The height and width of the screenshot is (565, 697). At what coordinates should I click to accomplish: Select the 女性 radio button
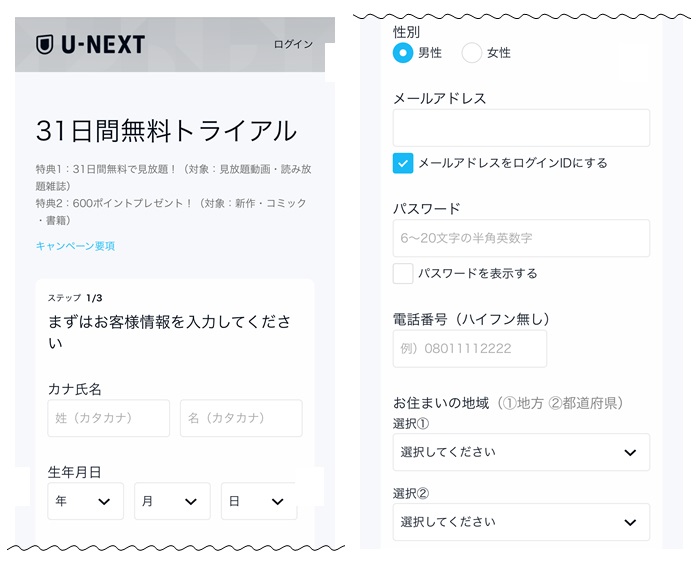click(472, 53)
